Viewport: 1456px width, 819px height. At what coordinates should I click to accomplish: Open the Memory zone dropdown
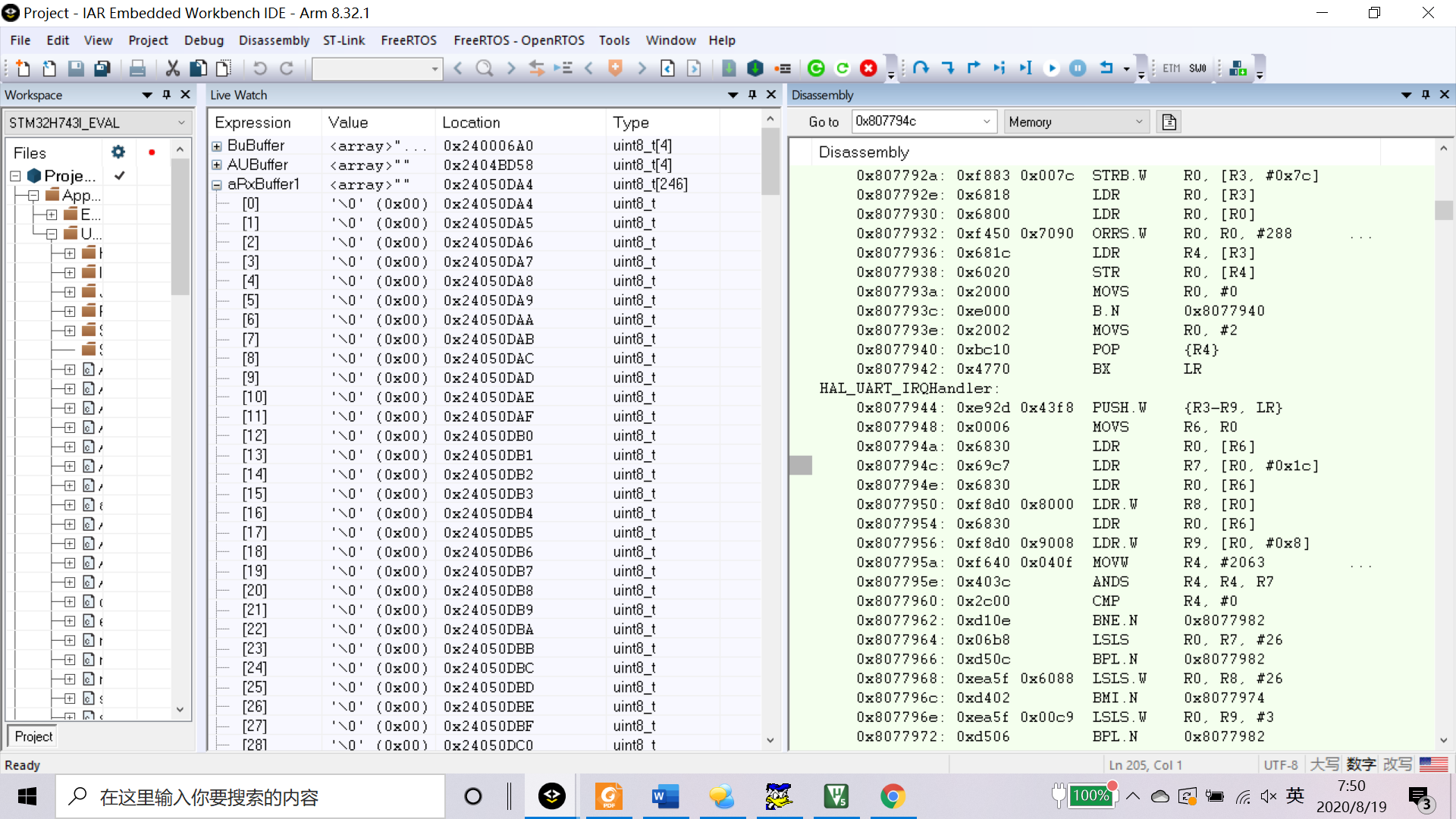(1138, 122)
